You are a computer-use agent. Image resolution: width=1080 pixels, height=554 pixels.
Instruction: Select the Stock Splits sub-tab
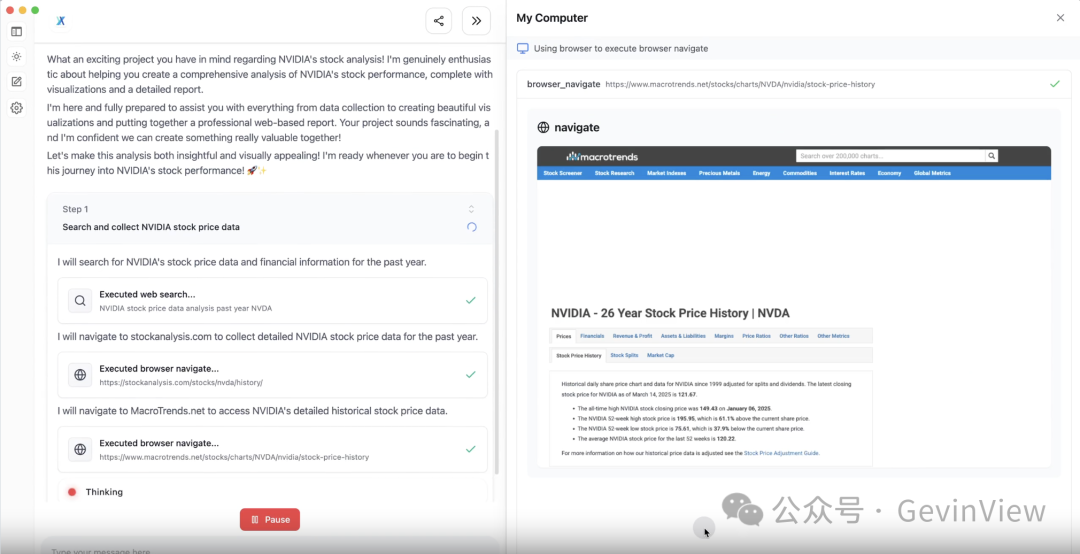tap(624, 356)
